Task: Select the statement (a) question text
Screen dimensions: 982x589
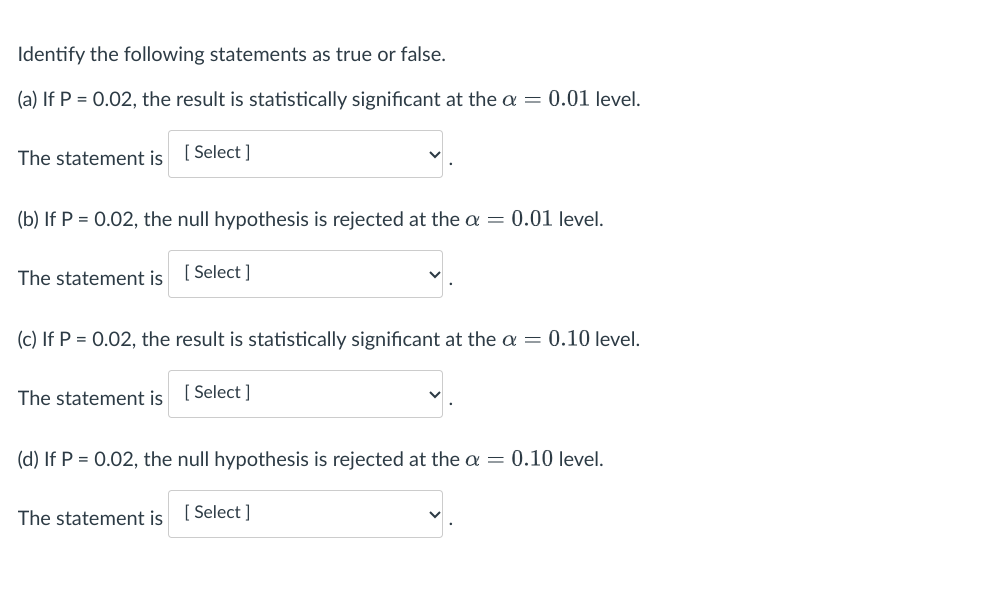Action: (x=327, y=99)
